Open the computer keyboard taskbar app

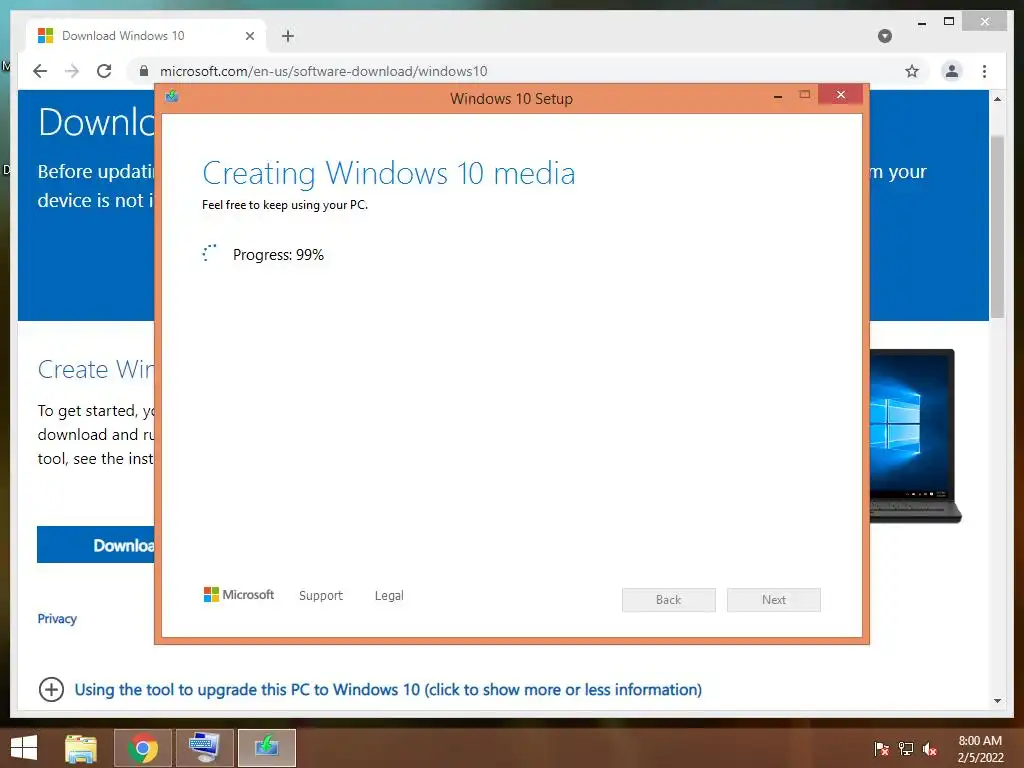204,748
